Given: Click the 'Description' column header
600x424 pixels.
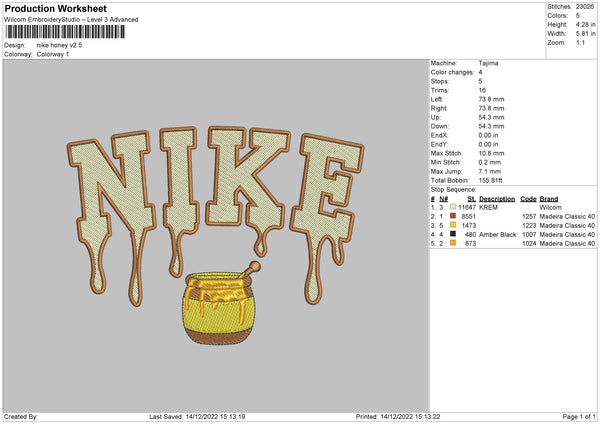Looking at the screenshot, I should pos(497,199).
